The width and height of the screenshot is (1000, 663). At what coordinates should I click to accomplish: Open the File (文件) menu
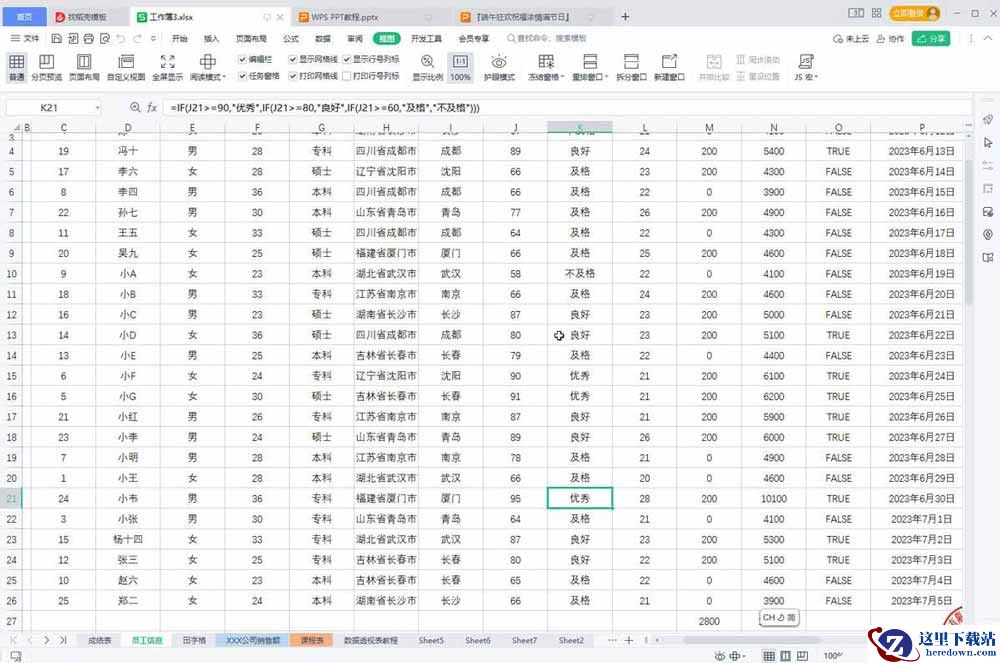pyautogui.click(x=25, y=39)
